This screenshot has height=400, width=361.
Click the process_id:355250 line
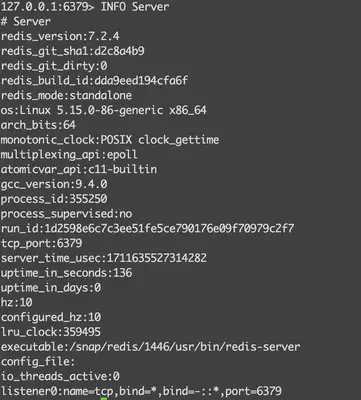pyautogui.click(x=54, y=199)
